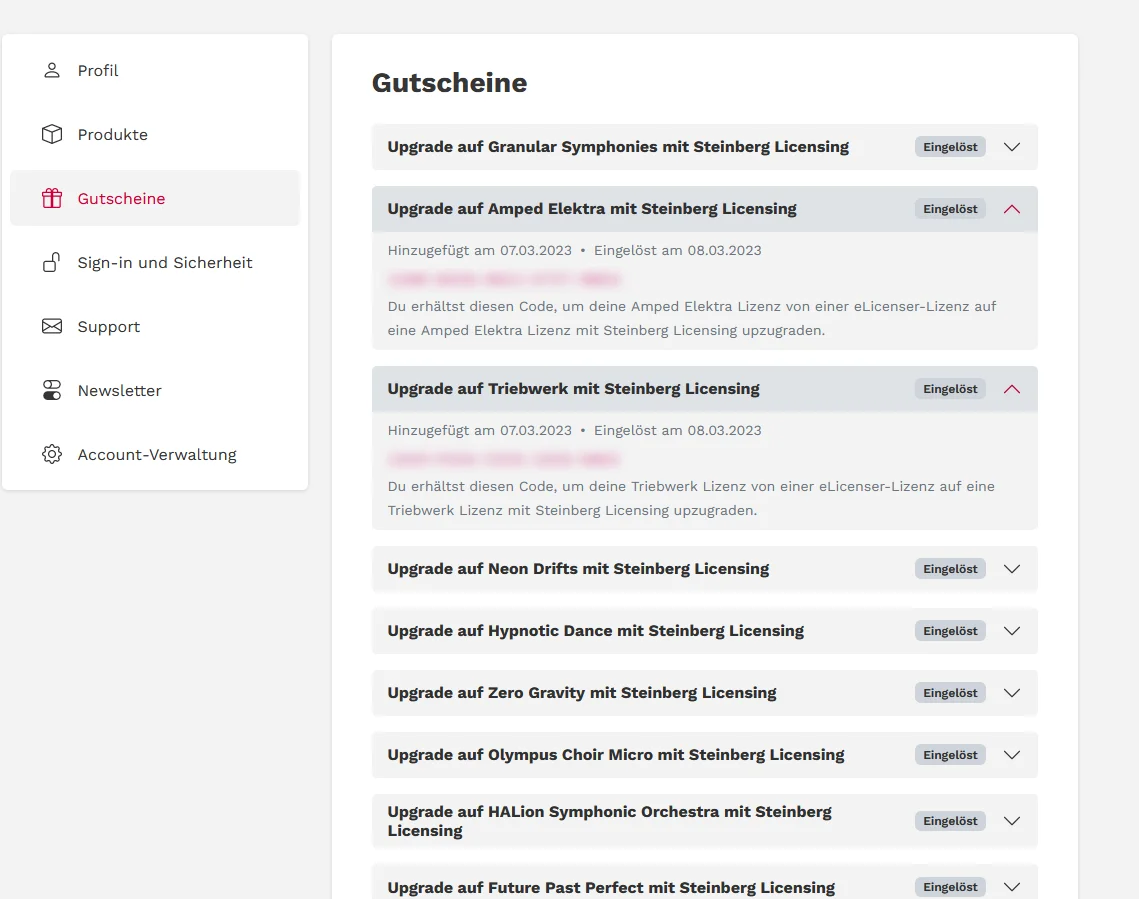The height and width of the screenshot is (899, 1139).
Task: Click the Eingelöst badge for Granular Symphonies
Action: (x=950, y=147)
